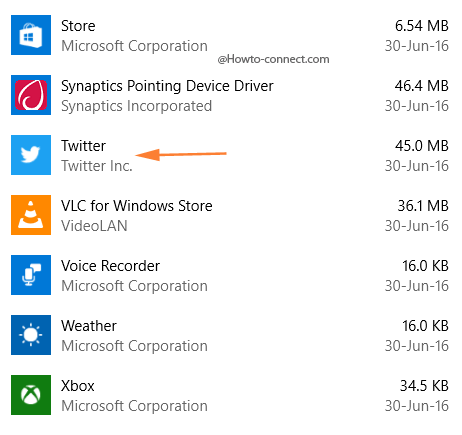Select the Weather sun icon
This screenshot has width=462, height=435.
click(31, 335)
